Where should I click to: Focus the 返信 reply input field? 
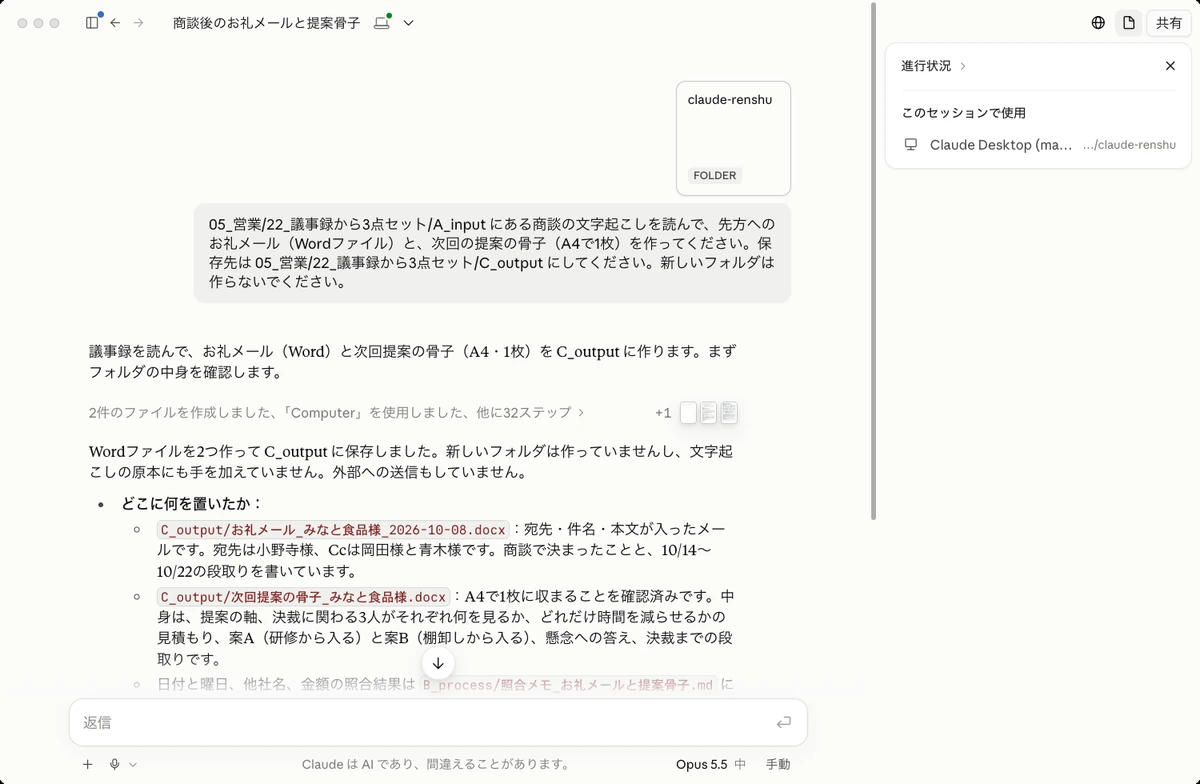click(438, 722)
